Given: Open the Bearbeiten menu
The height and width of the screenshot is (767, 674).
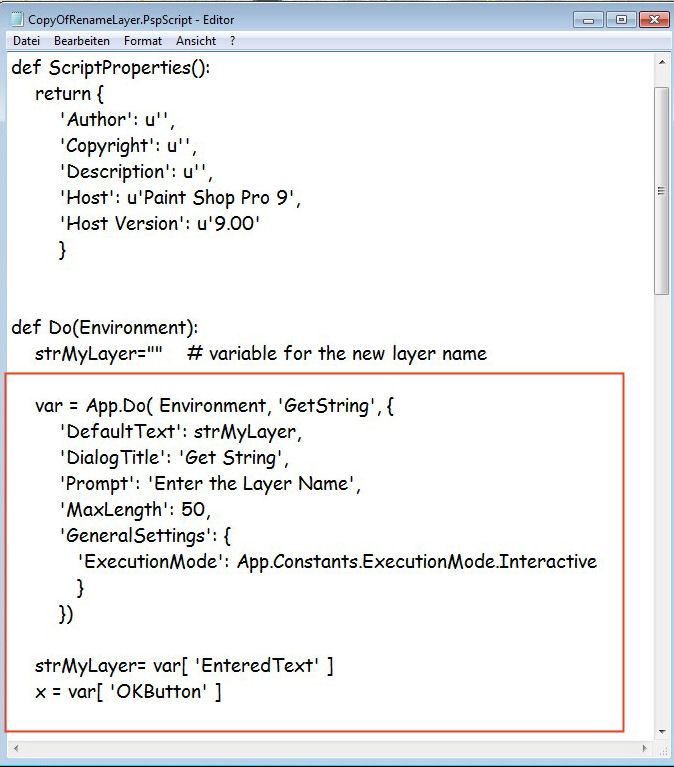Looking at the screenshot, I should [82, 41].
